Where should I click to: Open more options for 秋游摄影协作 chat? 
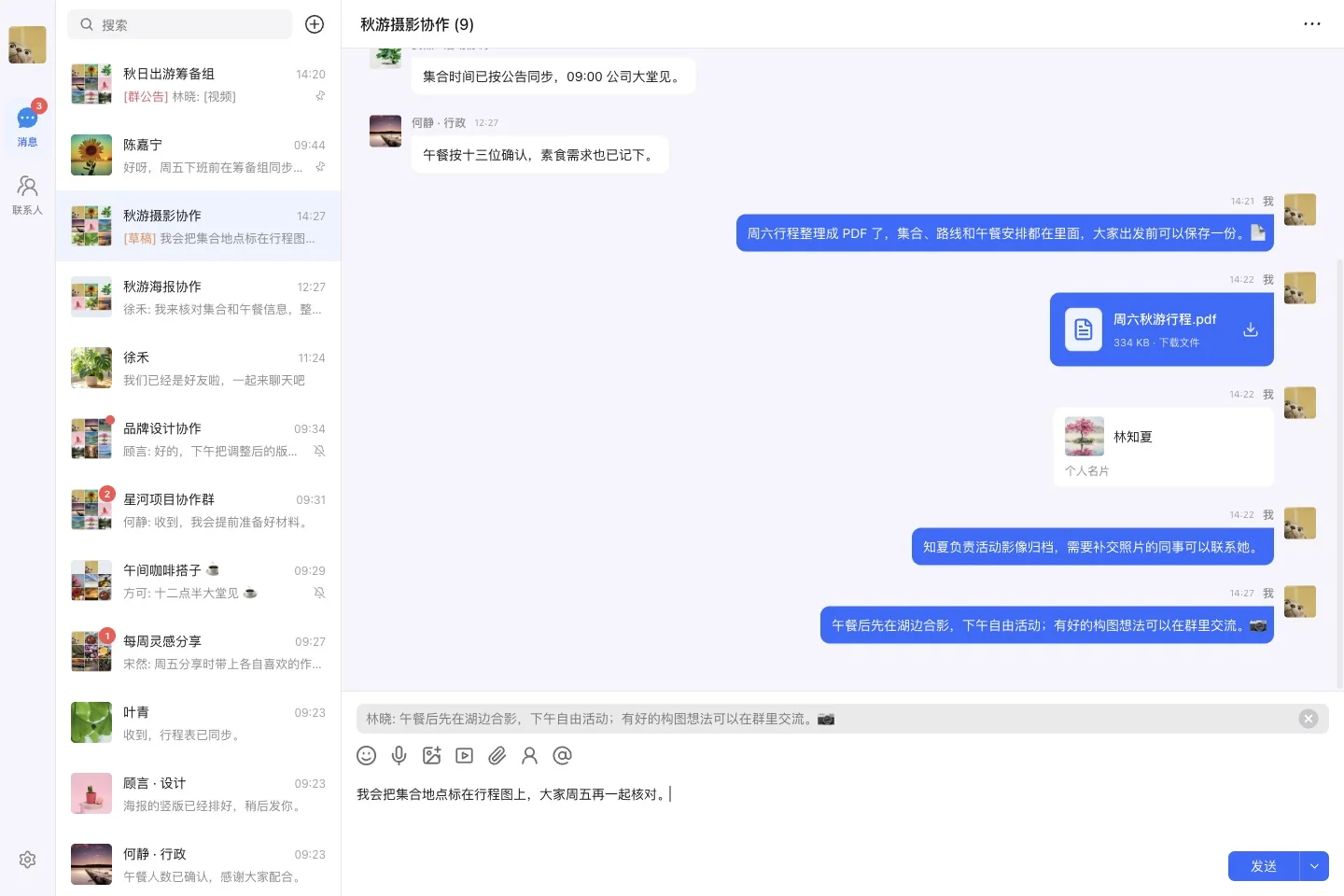click(x=1311, y=24)
